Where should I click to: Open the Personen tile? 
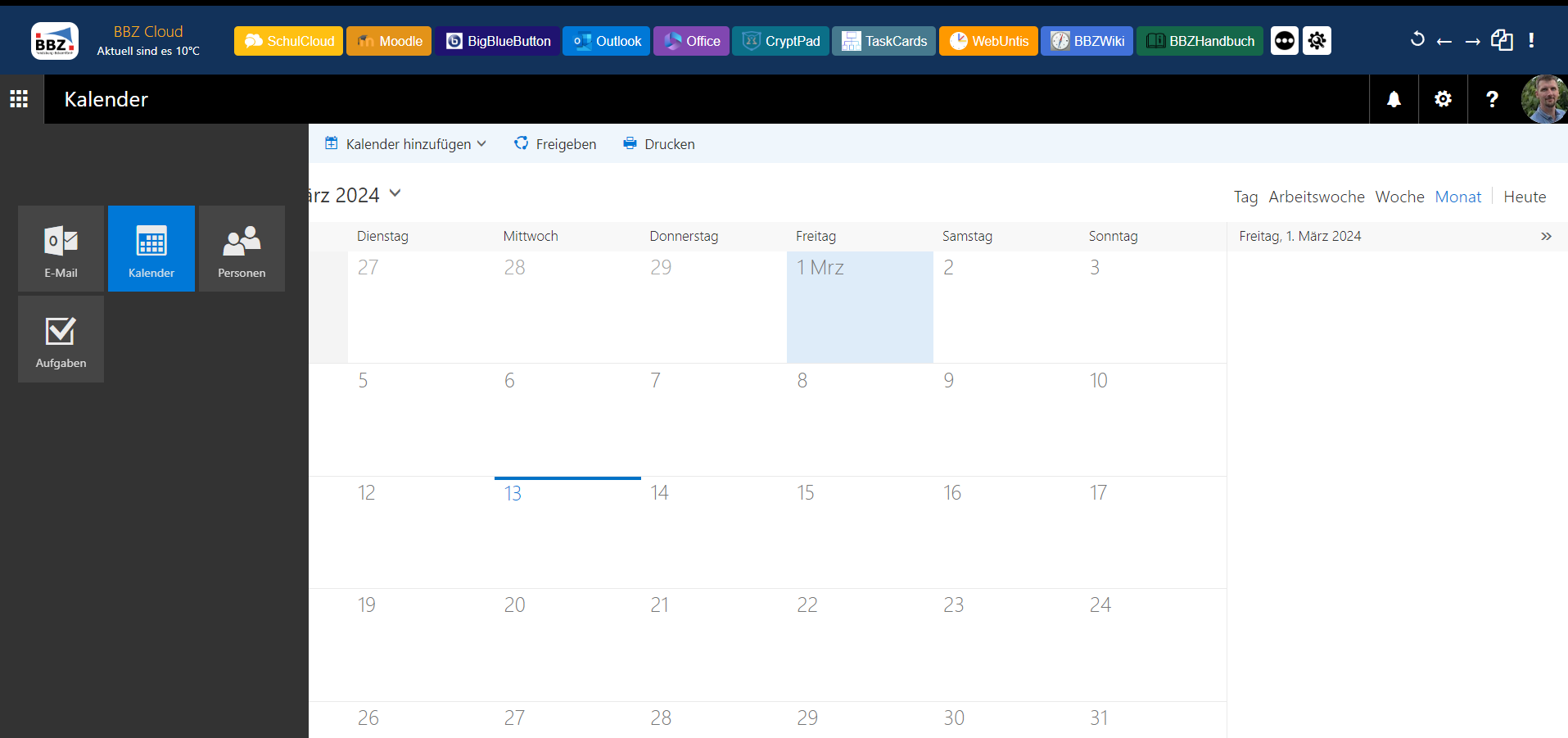[x=242, y=248]
